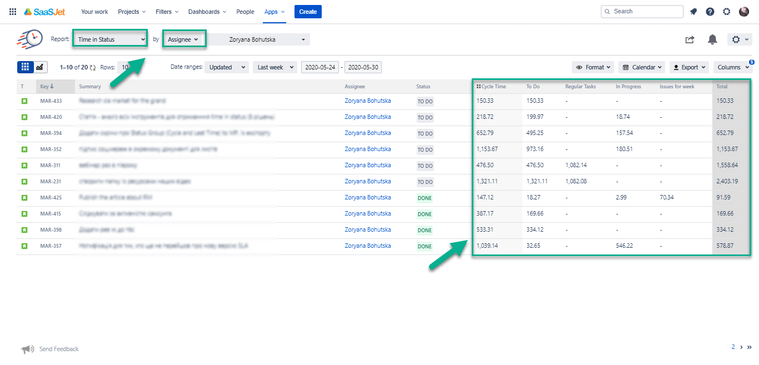
Task: Go to next page arrow
Action: (x=742, y=347)
